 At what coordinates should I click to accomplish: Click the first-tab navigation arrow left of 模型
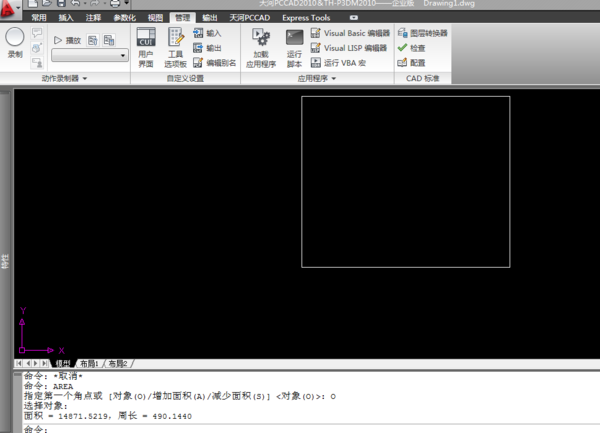pos(19,363)
